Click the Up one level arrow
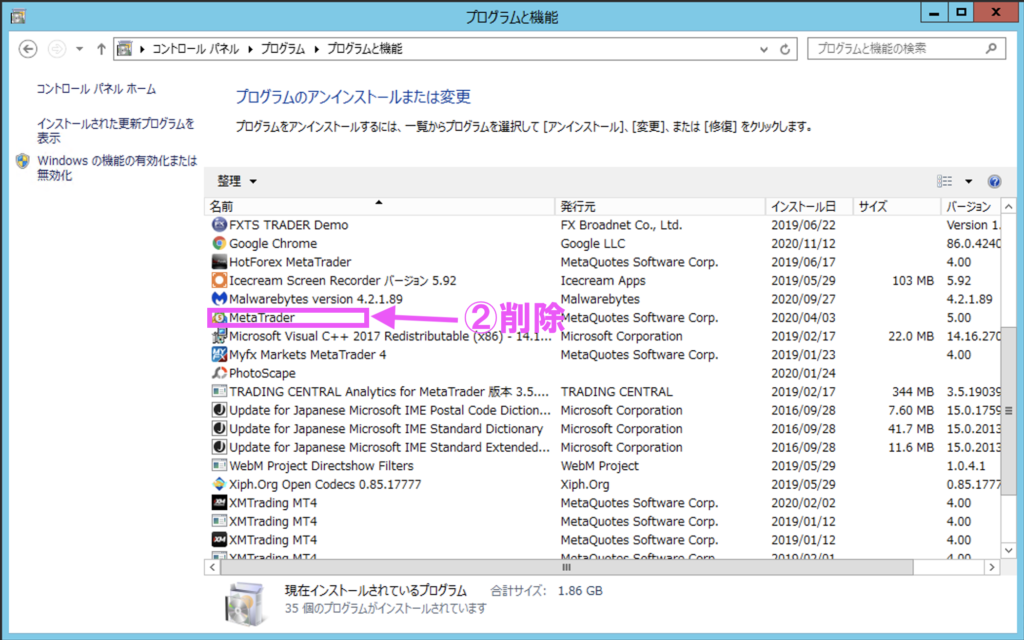1024x640 pixels. 101,49
